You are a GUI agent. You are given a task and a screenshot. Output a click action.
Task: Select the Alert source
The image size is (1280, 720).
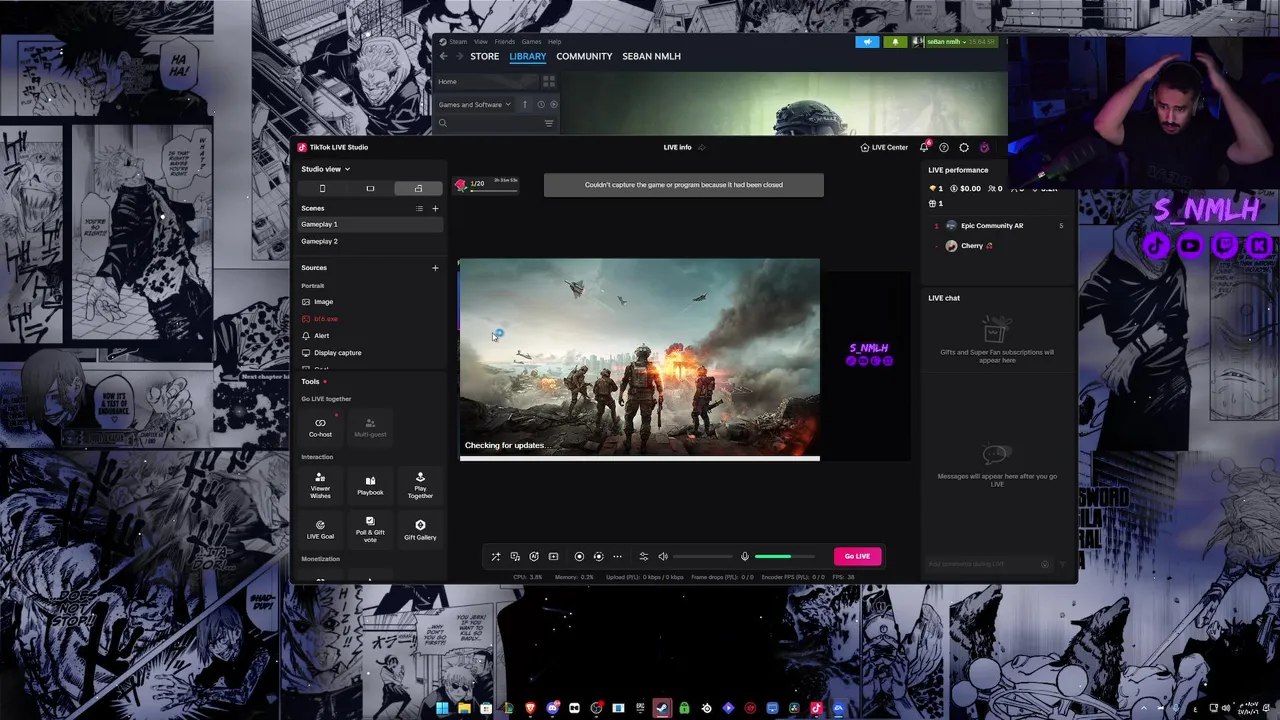(370, 335)
